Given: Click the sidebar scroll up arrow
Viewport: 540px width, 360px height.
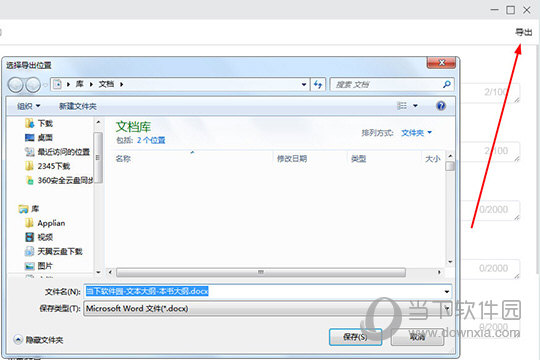Looking at the screenshot, I should tap(98, 122).
